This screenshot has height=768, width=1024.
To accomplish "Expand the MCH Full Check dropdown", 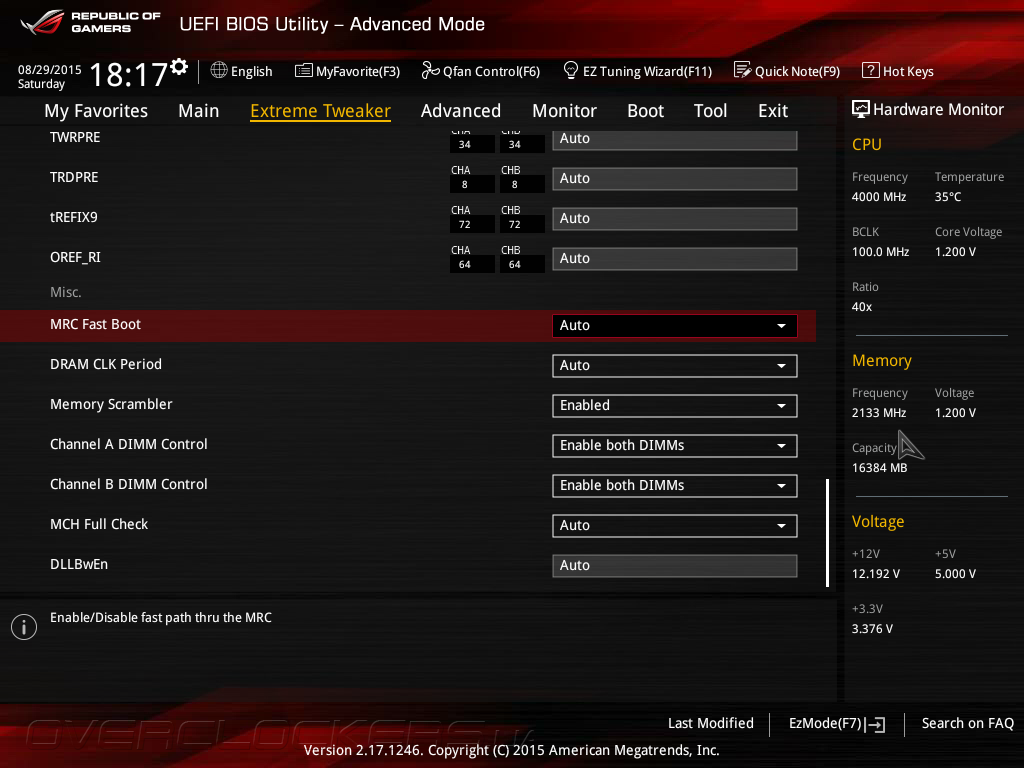I will (675, 526).
